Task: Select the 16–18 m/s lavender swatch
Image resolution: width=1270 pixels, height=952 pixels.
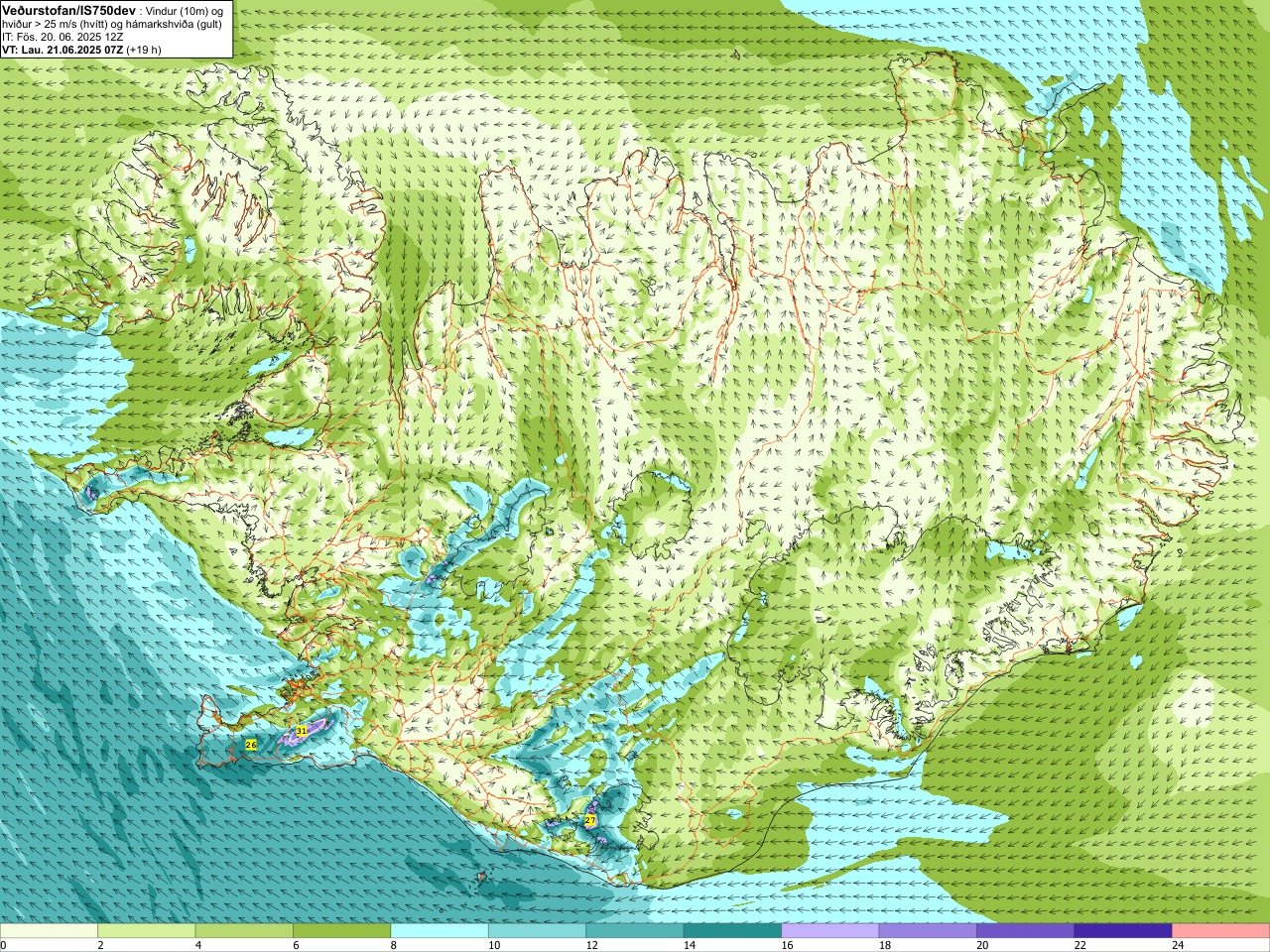Action: [830, 931]
